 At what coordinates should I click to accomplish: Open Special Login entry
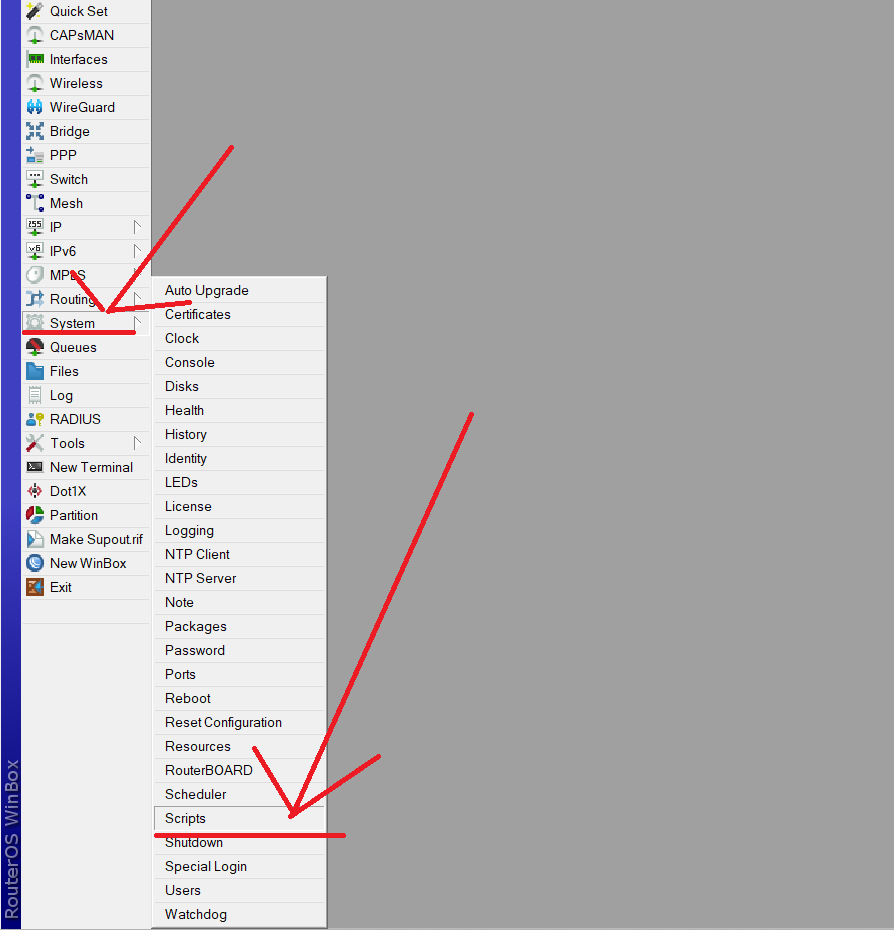click(x=240, y=867)
